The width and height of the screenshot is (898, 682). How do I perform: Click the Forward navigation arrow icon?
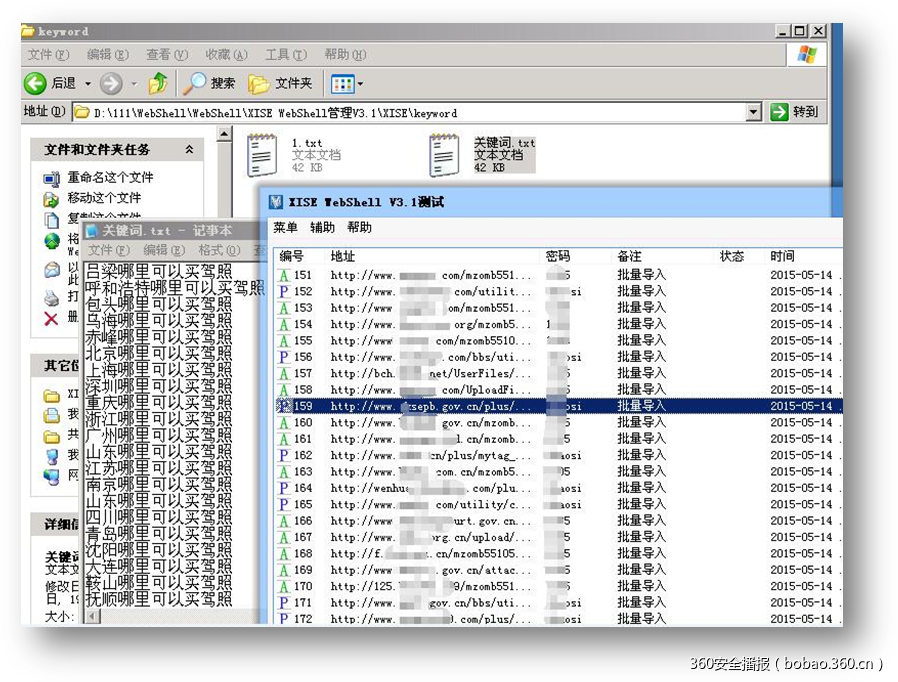click(x=110, y=83)
